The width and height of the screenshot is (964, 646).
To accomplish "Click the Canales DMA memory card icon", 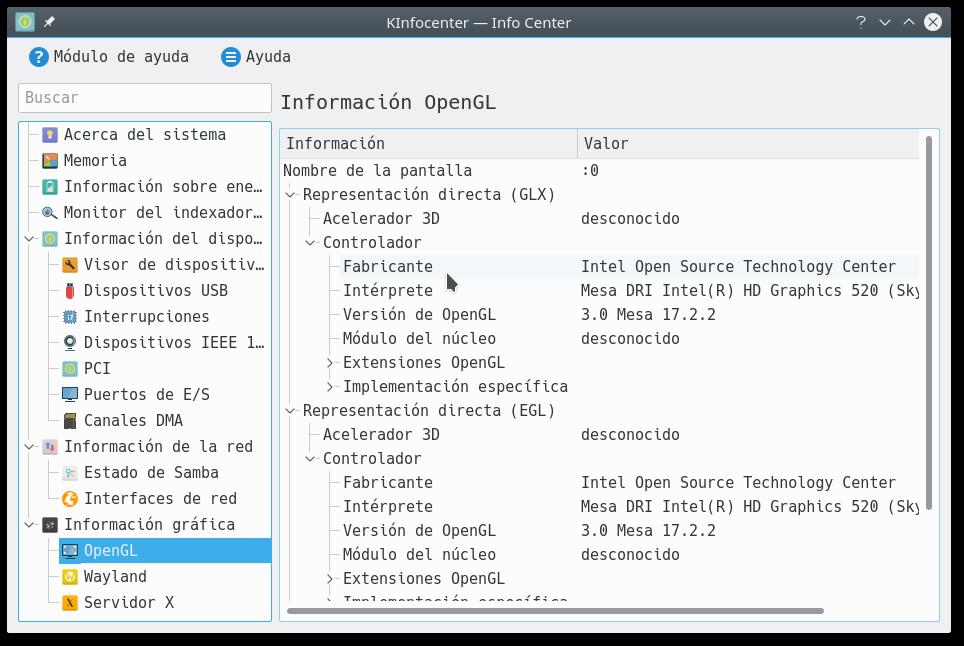I will (69, 420).
